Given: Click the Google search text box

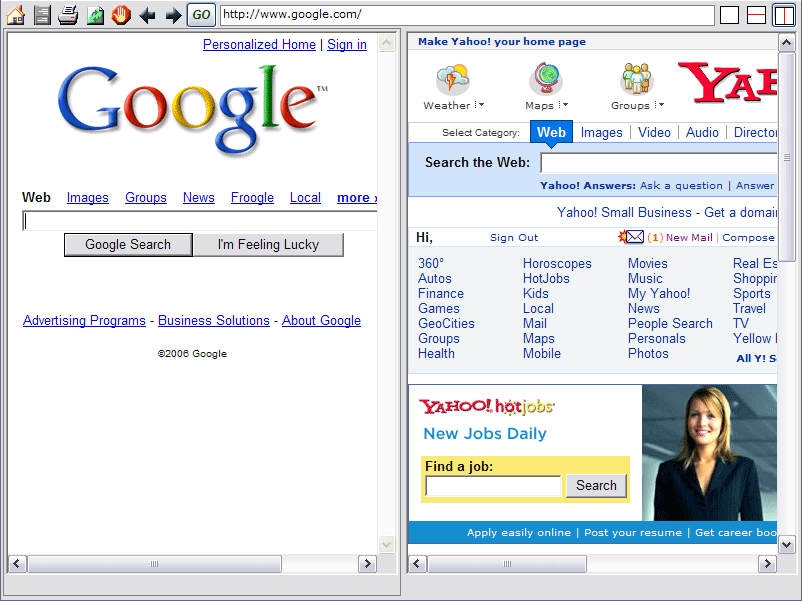Looking at the screenshot, I should [x=200, y=221].
